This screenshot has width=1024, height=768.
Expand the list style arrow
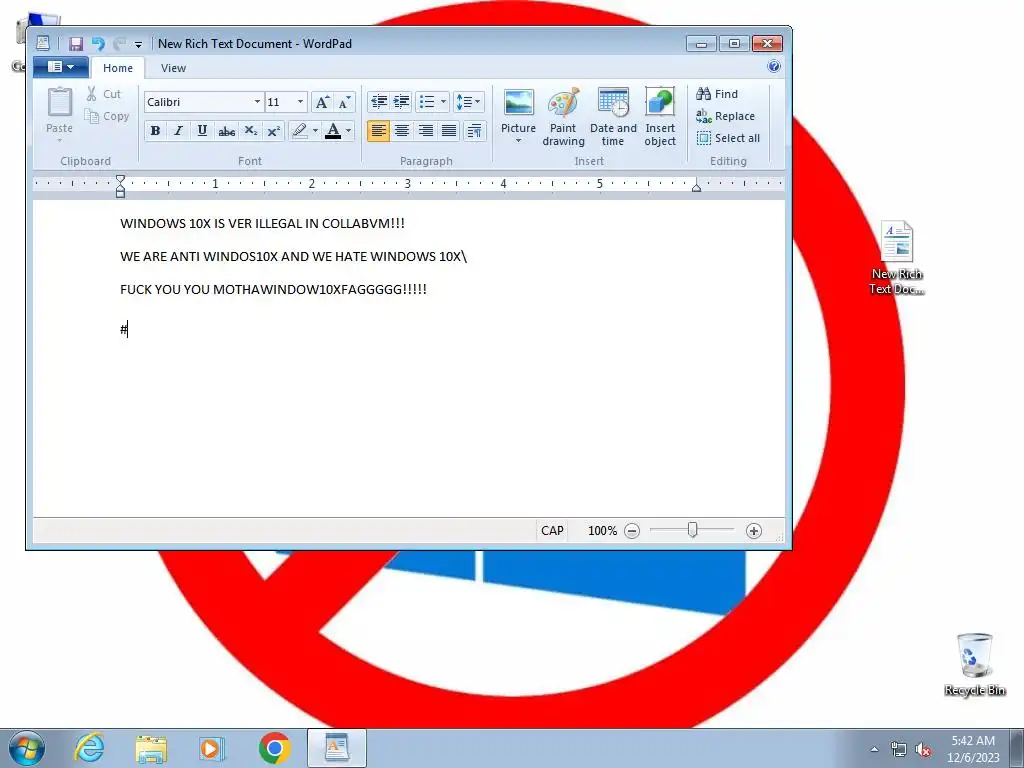point(443,102)
